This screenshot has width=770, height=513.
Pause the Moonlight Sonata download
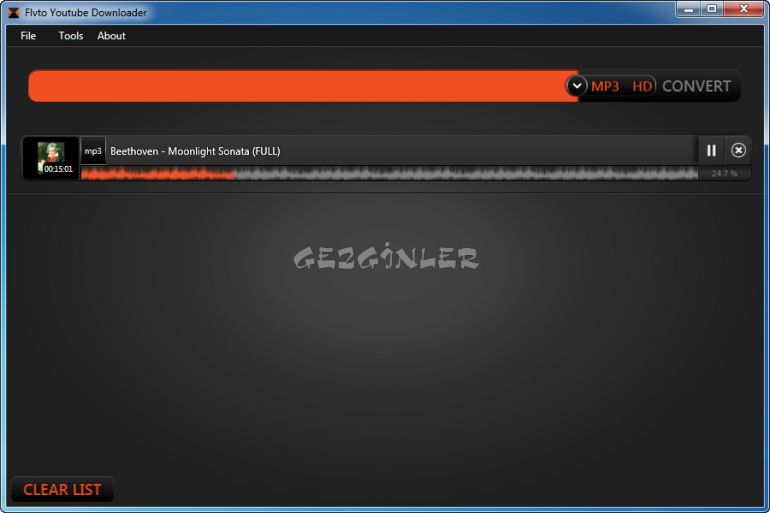point(711,150)
